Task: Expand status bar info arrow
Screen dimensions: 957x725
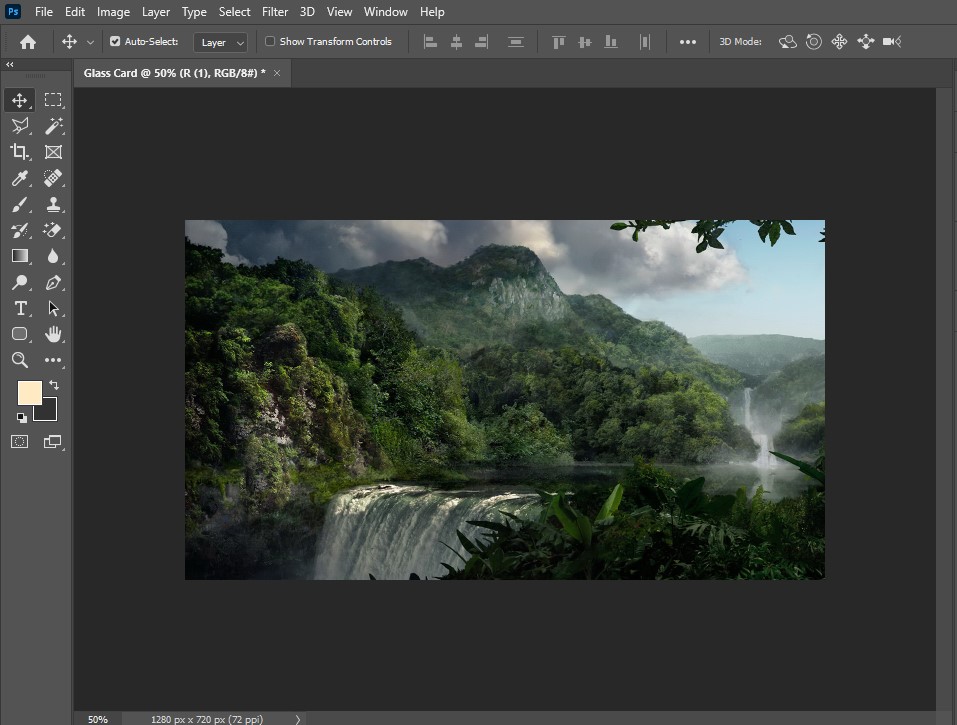Action: (x=297, y=720)
